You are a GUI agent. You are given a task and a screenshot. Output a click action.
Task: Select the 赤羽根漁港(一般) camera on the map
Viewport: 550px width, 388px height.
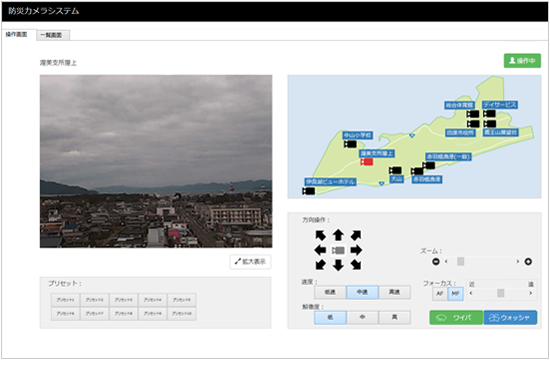pyautogui.click(x=429, y=165)
